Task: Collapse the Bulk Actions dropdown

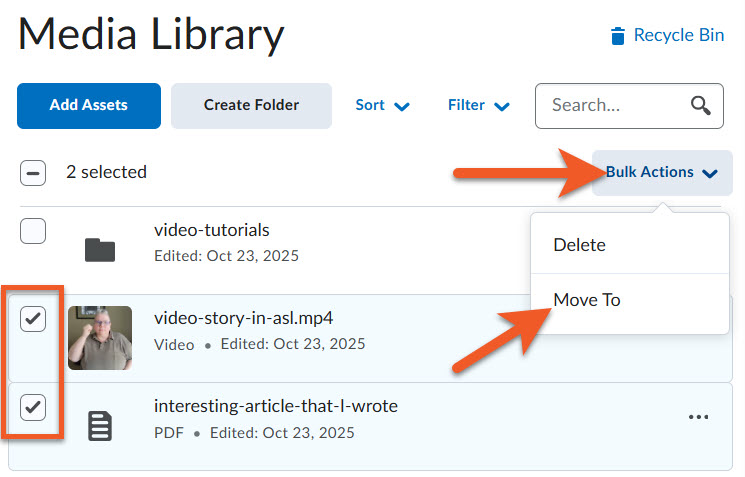Action: [662, 173]
